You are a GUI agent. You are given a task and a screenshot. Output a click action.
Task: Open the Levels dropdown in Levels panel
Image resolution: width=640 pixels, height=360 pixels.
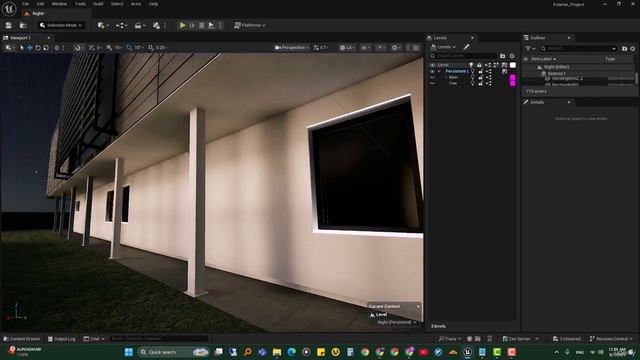tap(443, 47)
